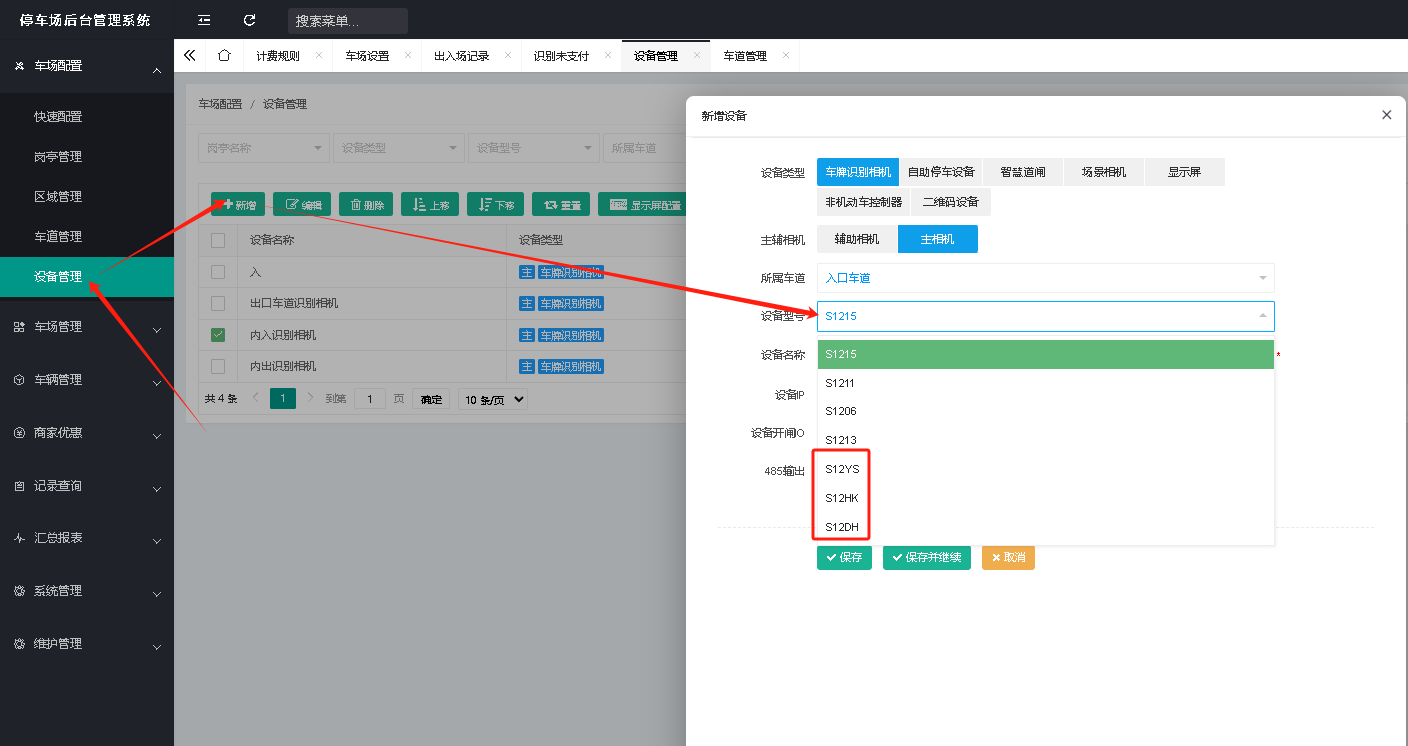Click the home icon tab

tap(224, 56)
